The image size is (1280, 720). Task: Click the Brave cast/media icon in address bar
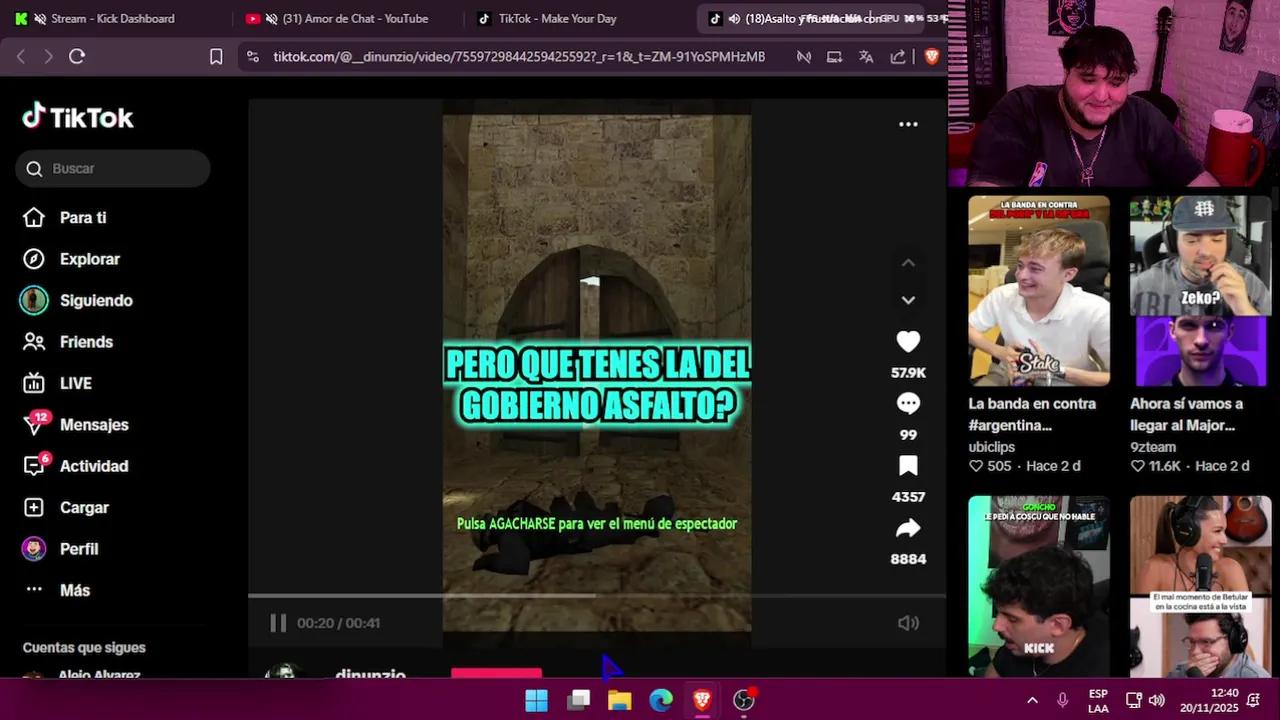pos(834,57)
